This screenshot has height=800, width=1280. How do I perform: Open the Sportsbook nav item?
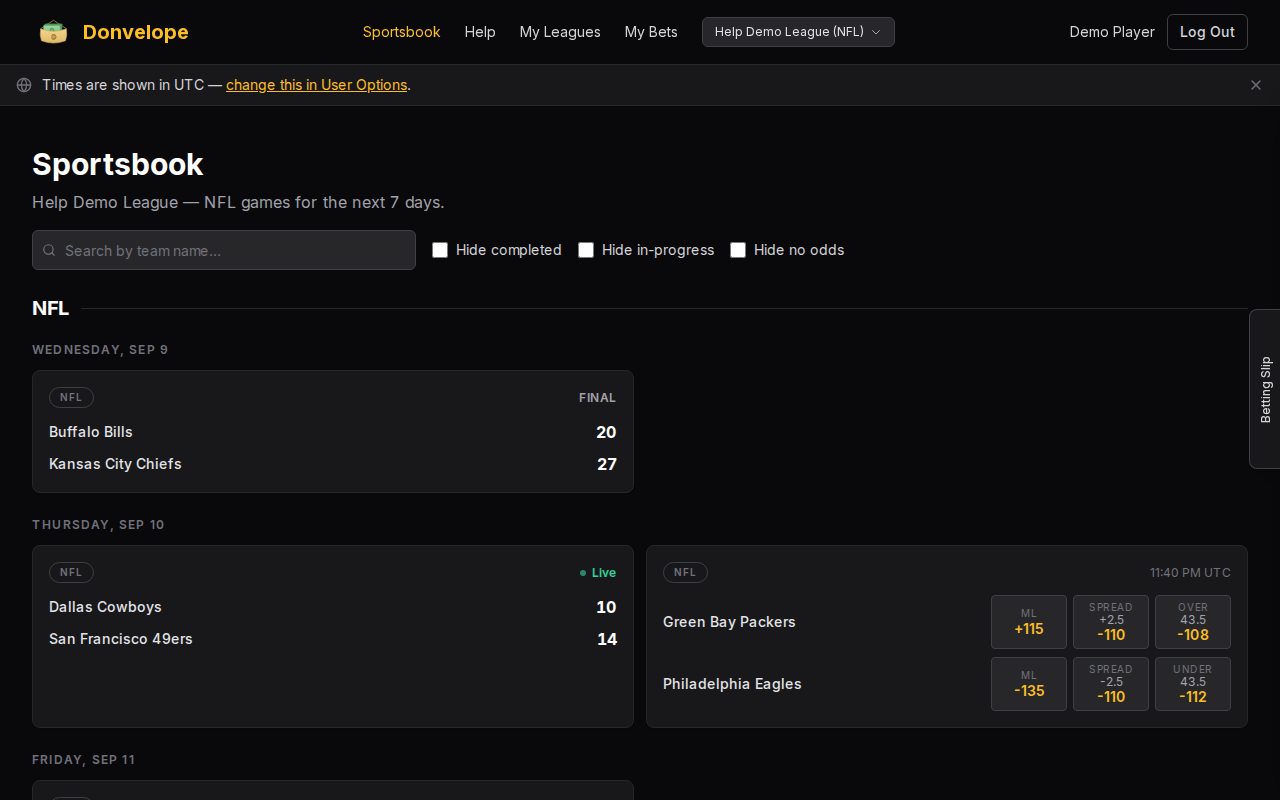(x=401, y=32)
